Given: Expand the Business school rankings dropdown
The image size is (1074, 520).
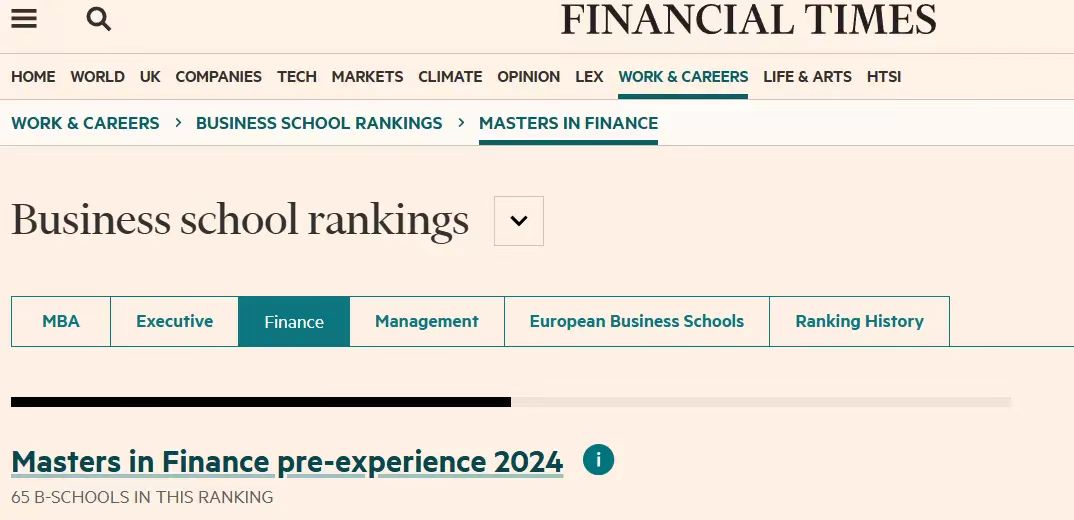Looking at the screenshot, I should coord(519,221).
